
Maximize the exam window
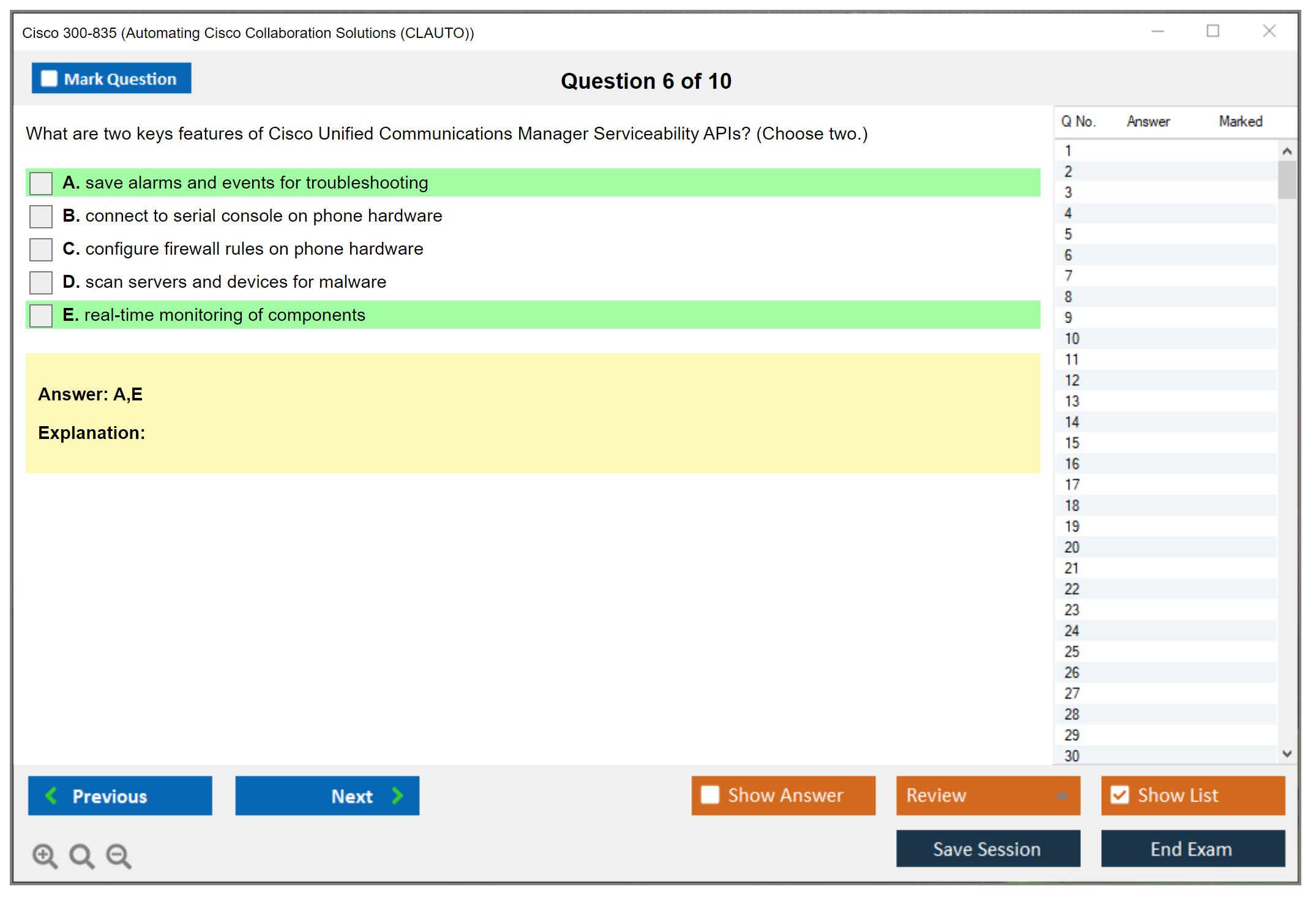click(x=1213, y=31)
